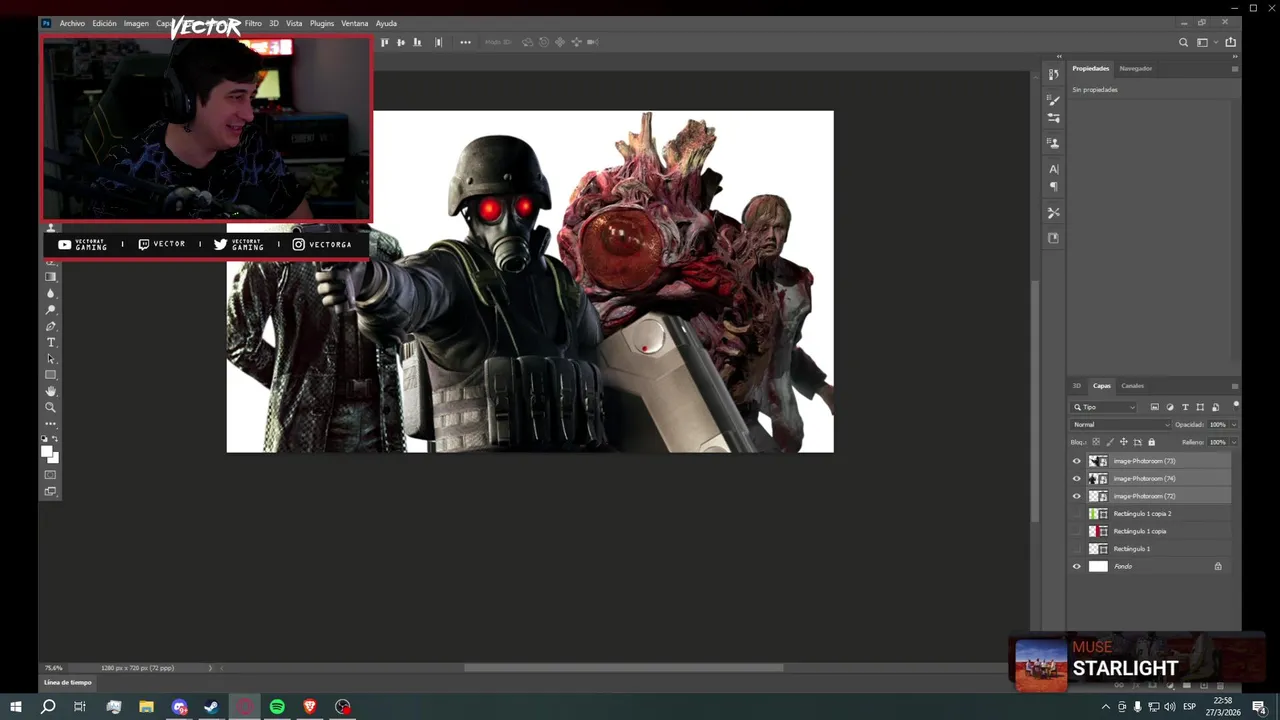The width and height of the screenshot is (1280, 720).
Task: Filter layers by shape layer icon
Action: point(1200,407)
